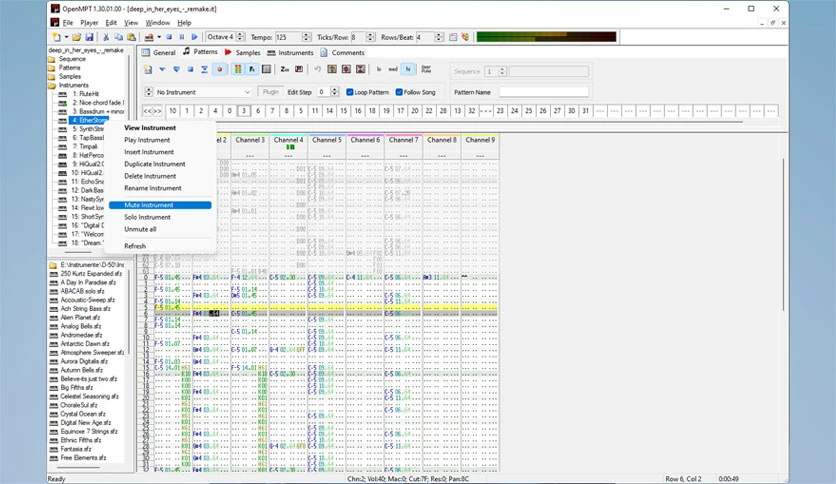This screenshot has height=484, width=836.
Task: Switch to the General tab
Action: [x=159, y=52]
